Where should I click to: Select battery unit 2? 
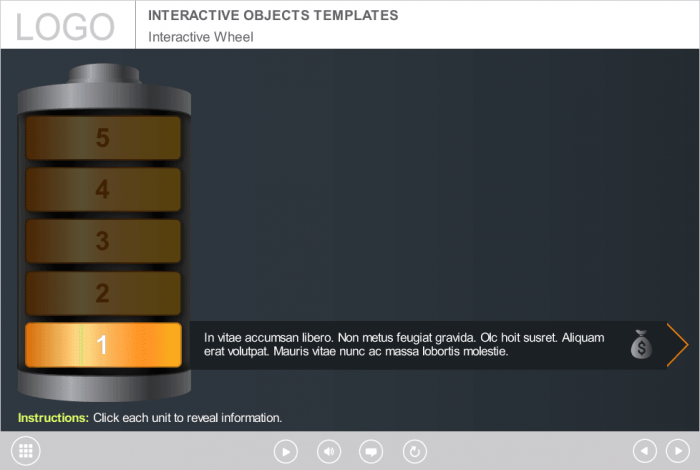[x=103, y=293]
